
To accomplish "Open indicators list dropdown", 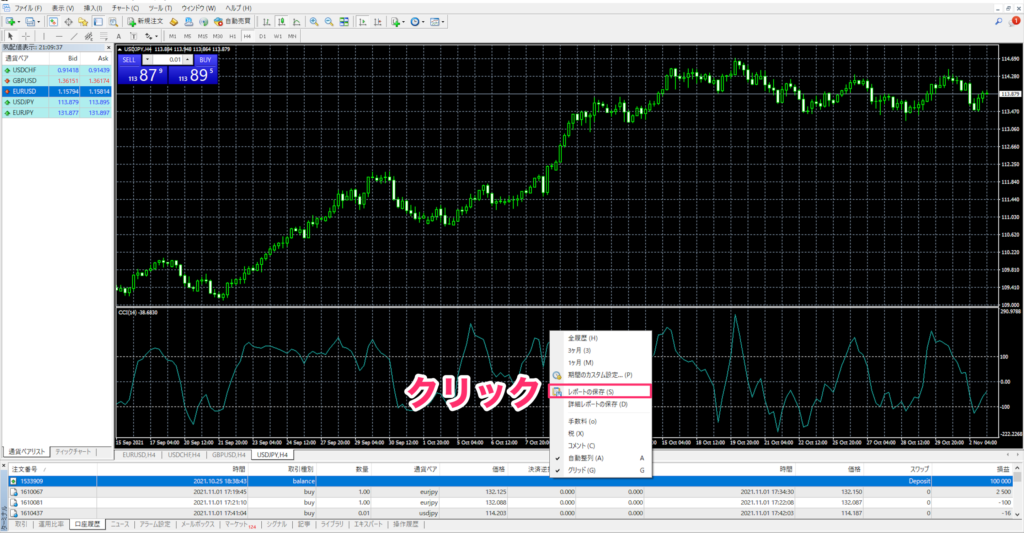I will [x=398, y=22].
